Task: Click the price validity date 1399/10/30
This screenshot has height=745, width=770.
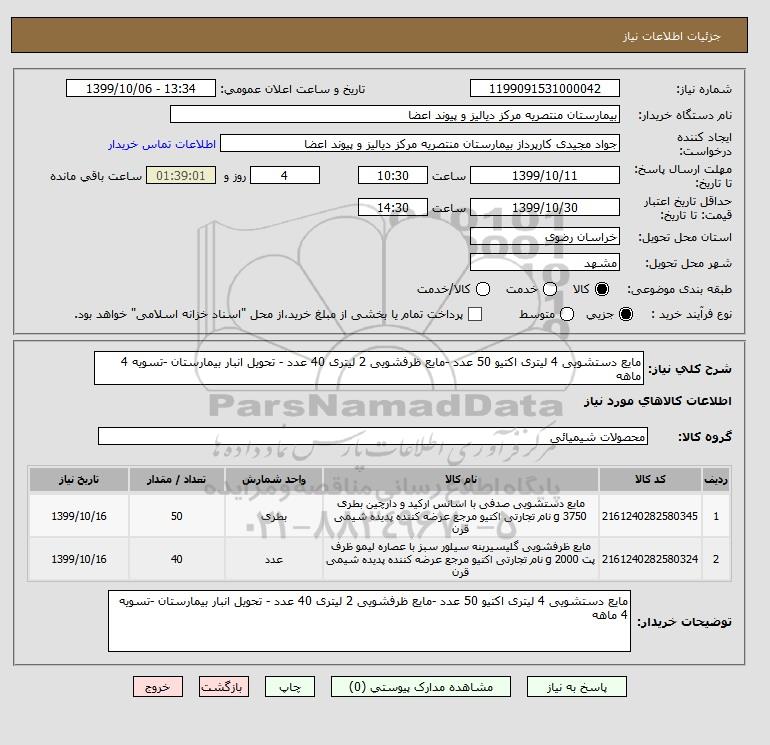Action: (545, 207)
